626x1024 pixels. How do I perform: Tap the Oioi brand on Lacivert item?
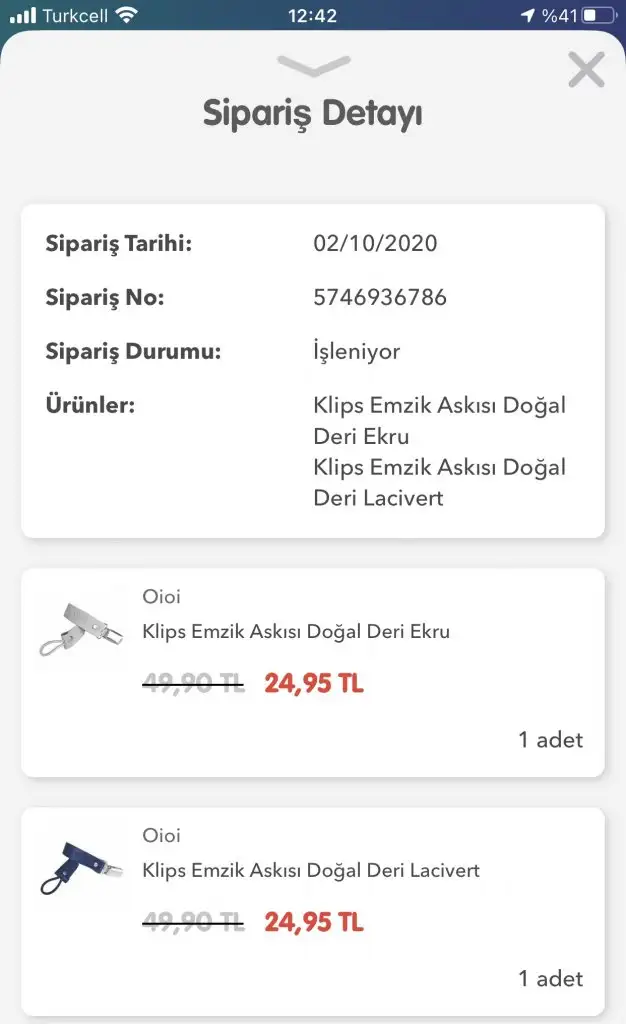(162, 836)
